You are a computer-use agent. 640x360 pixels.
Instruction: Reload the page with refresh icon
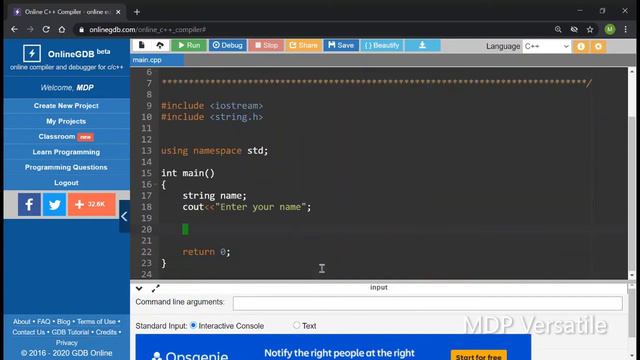point(46,29)
